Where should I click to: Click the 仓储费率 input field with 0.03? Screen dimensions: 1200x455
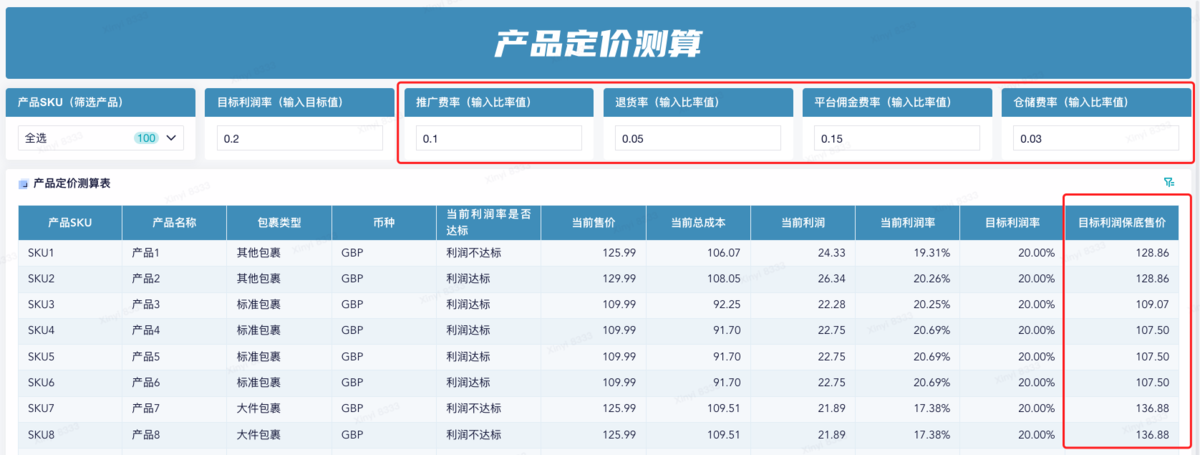1096,138
